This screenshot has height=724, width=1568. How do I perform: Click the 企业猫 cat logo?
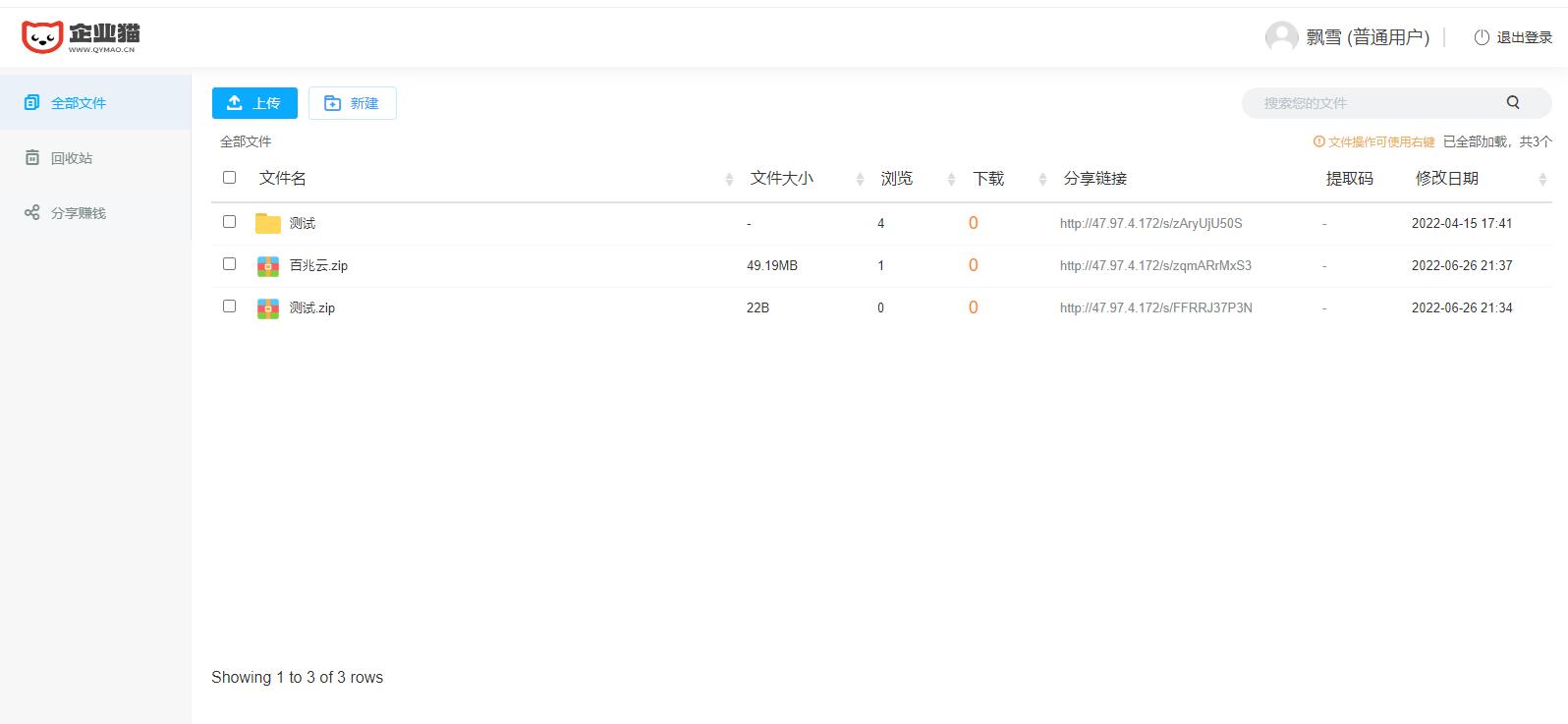[42, 37]
